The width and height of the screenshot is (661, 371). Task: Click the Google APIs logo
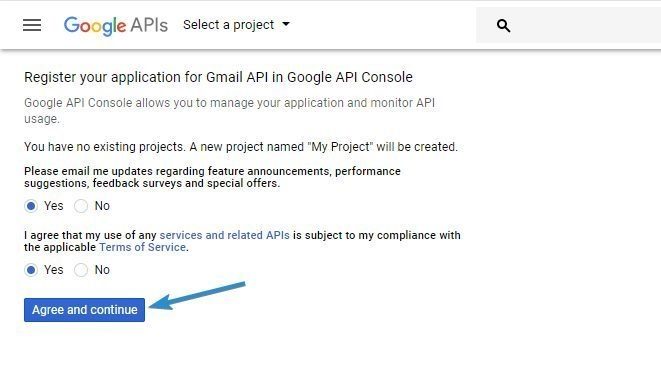pos(116,26)
